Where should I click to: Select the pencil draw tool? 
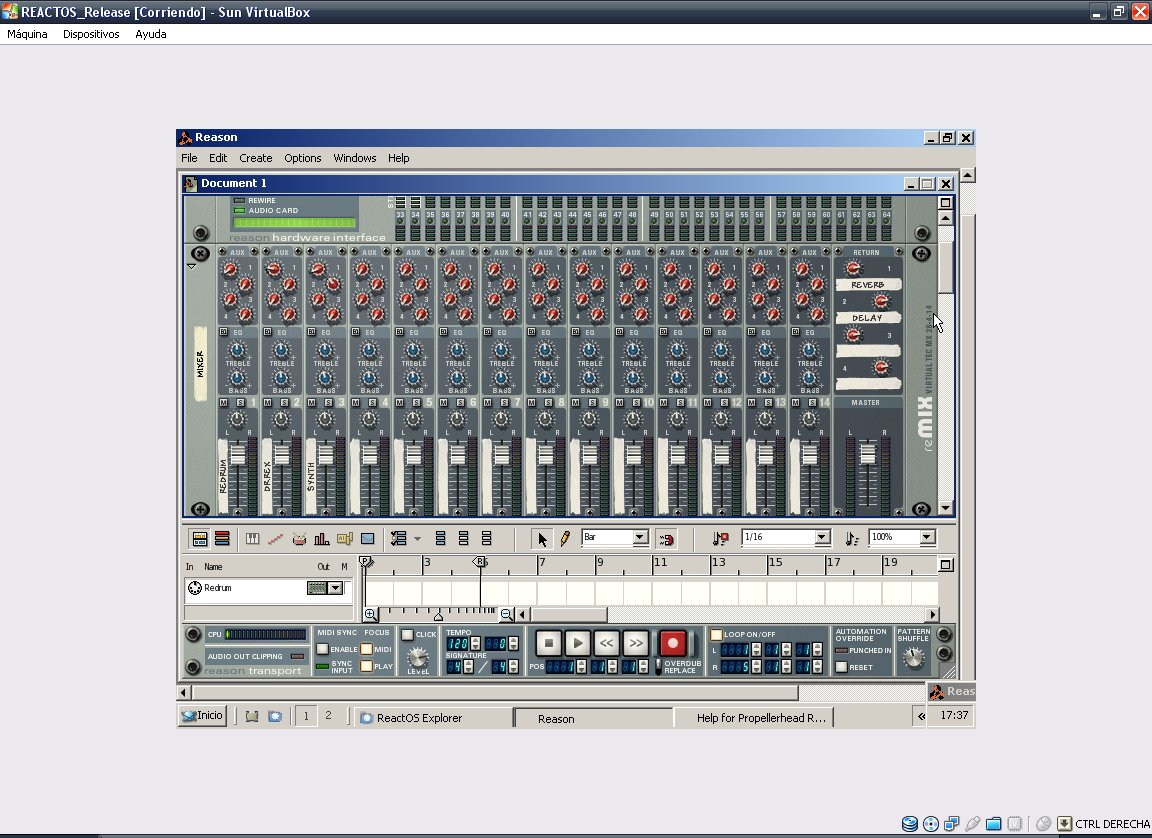pos(565,539)
